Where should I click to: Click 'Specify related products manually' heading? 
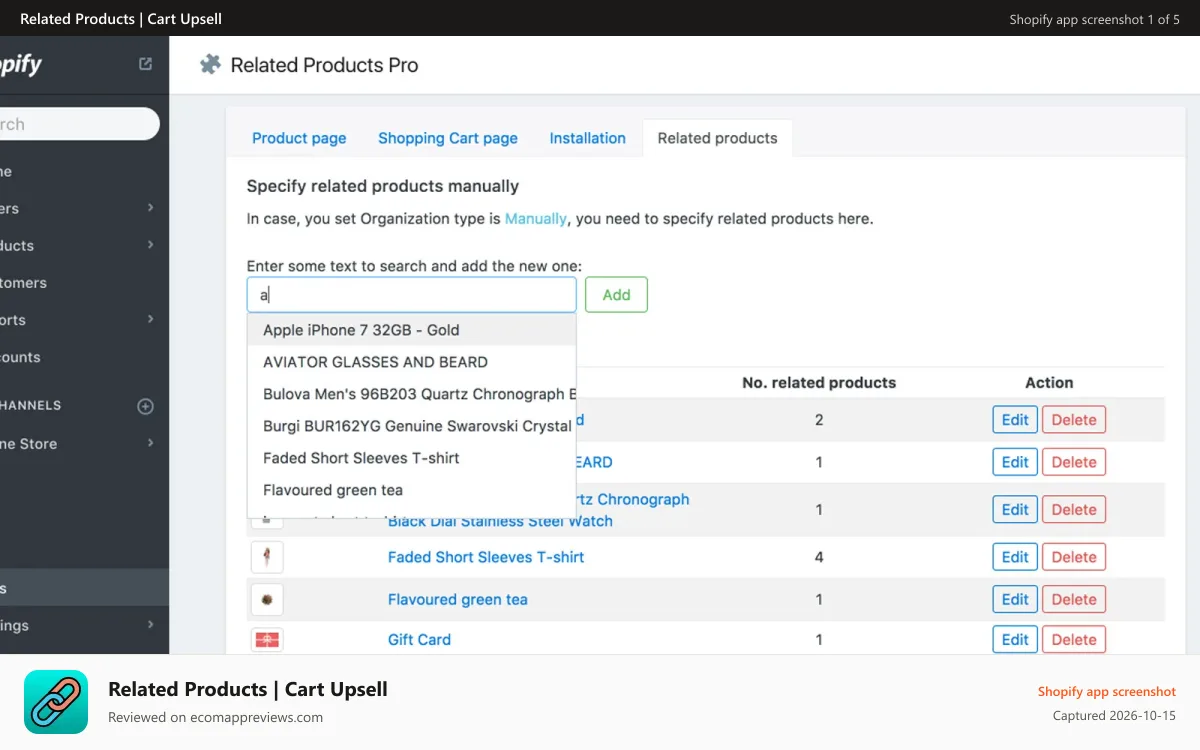click(383, 186)
